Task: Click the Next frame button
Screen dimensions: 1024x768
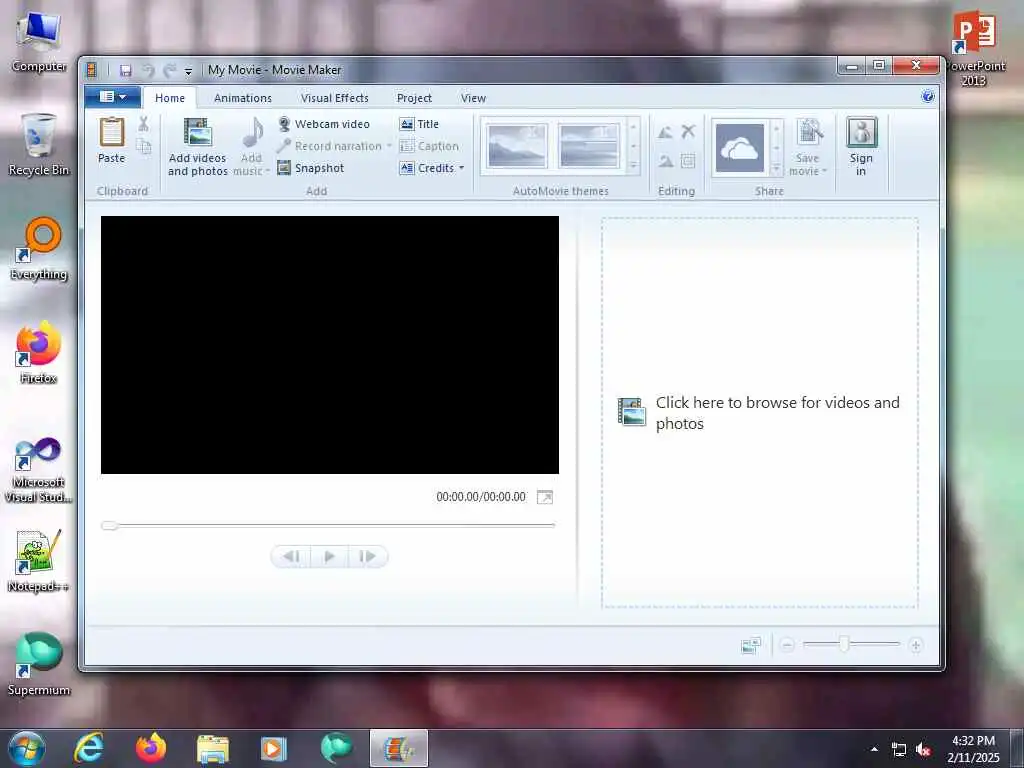Action: pyautogui.click(x=368, y=556)
